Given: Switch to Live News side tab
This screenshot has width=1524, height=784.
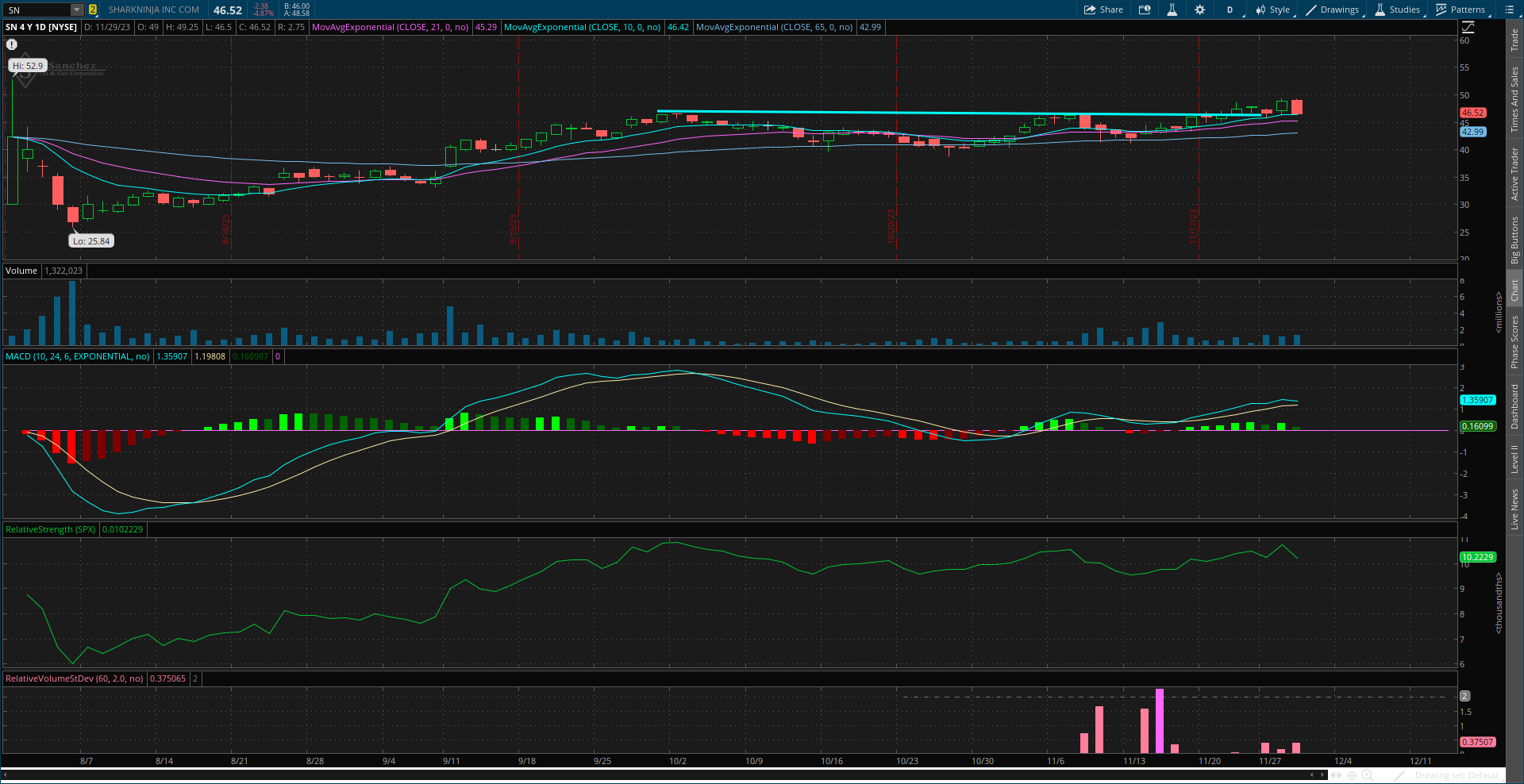Looking at the screenshot, I should tap(1514, 509).
